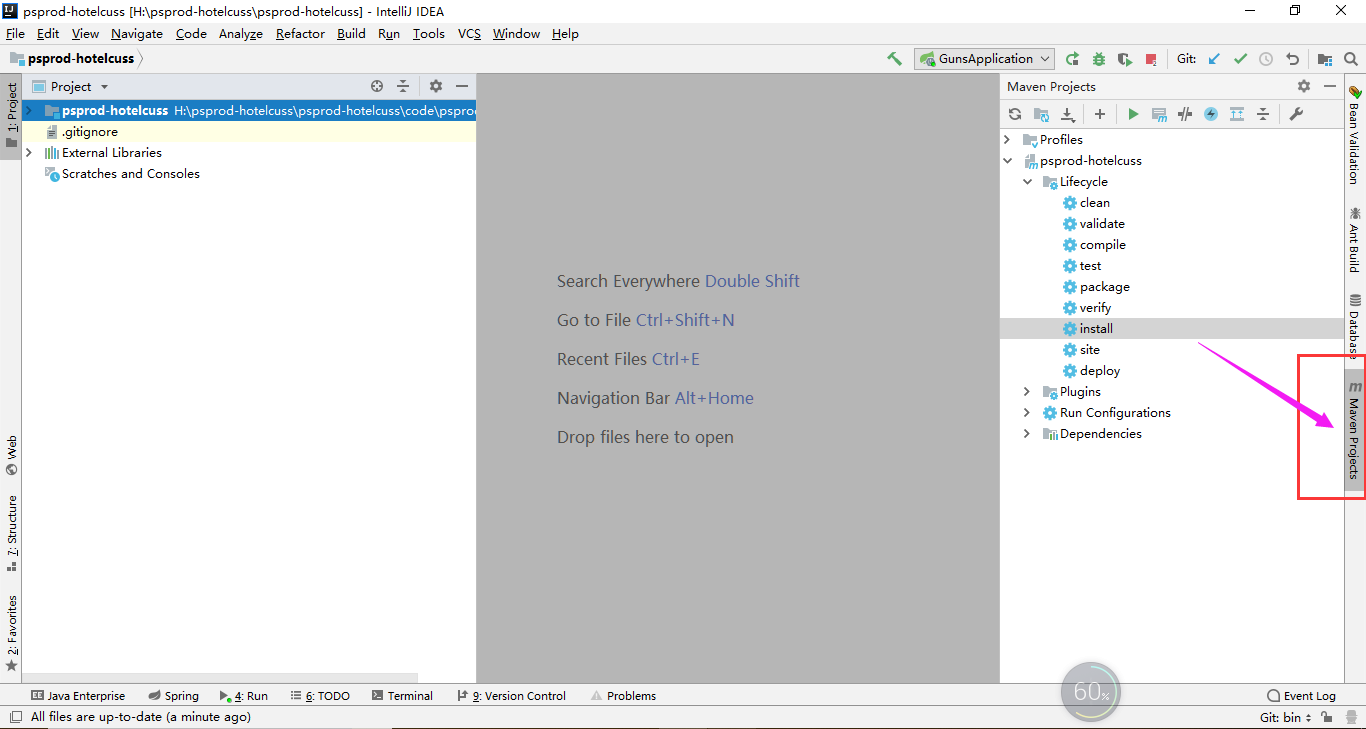Viewport: 1366px width, 729px height.
Task: Open the Event Log
Action: tap(1301, 696)
